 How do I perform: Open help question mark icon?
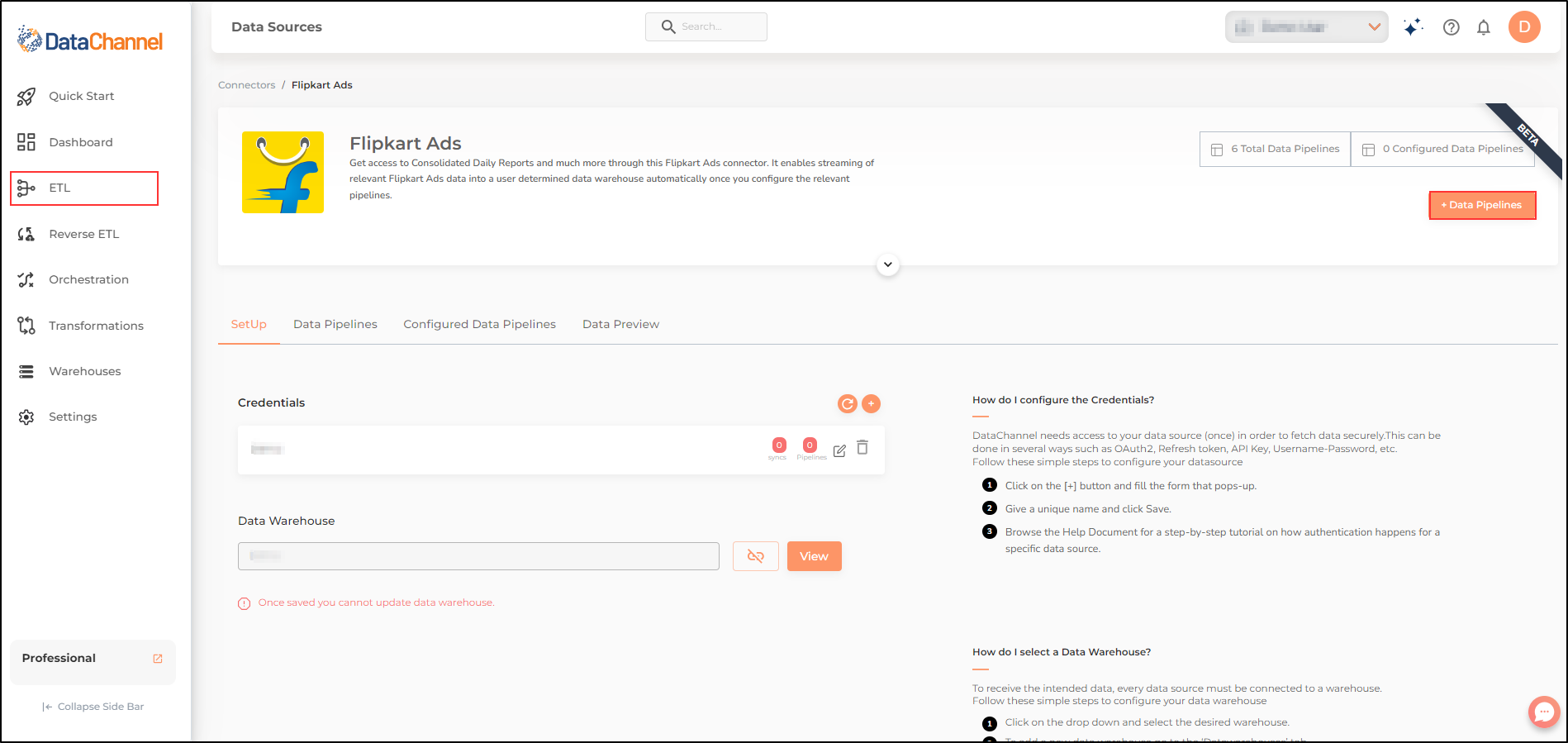point(1451,27)
